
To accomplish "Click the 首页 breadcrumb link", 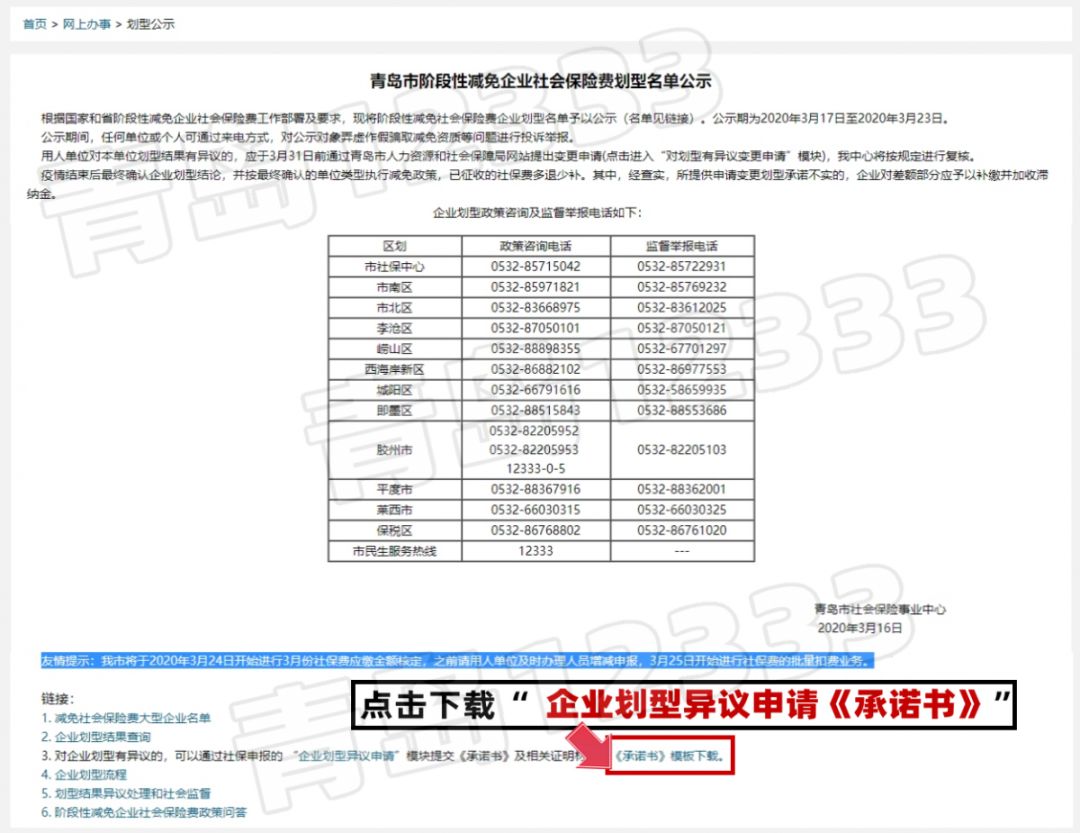I will click(34, 24).
